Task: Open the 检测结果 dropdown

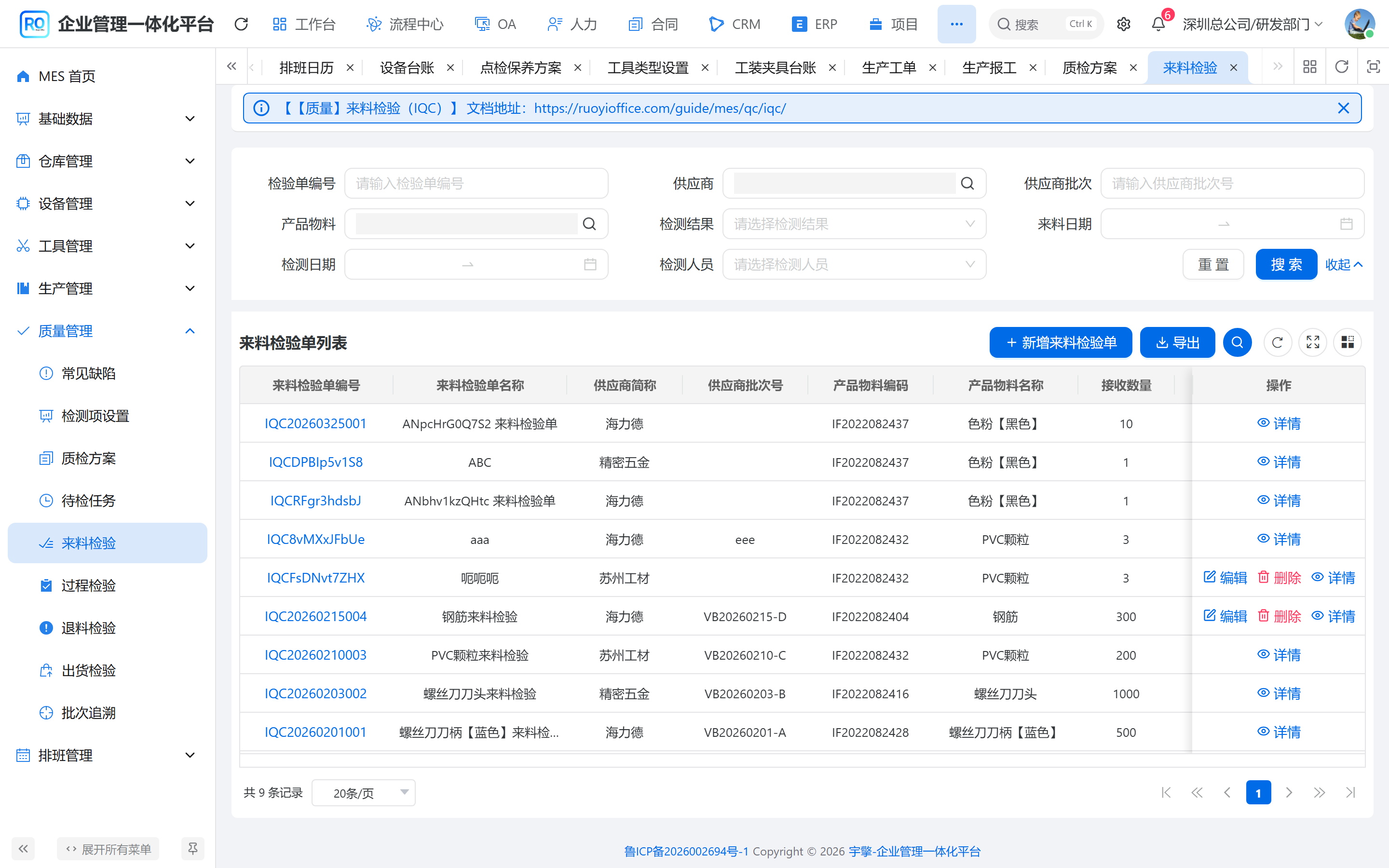Action: pos(854,224)
